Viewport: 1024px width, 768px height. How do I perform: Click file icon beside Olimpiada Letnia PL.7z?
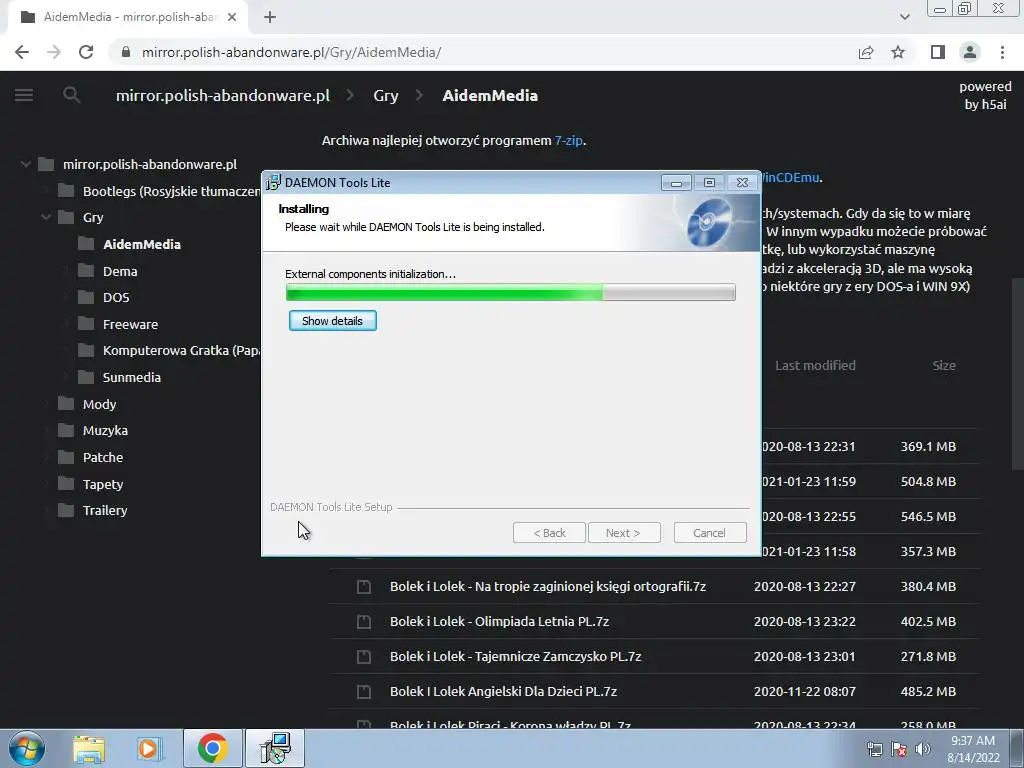click(x=364, y=621)
